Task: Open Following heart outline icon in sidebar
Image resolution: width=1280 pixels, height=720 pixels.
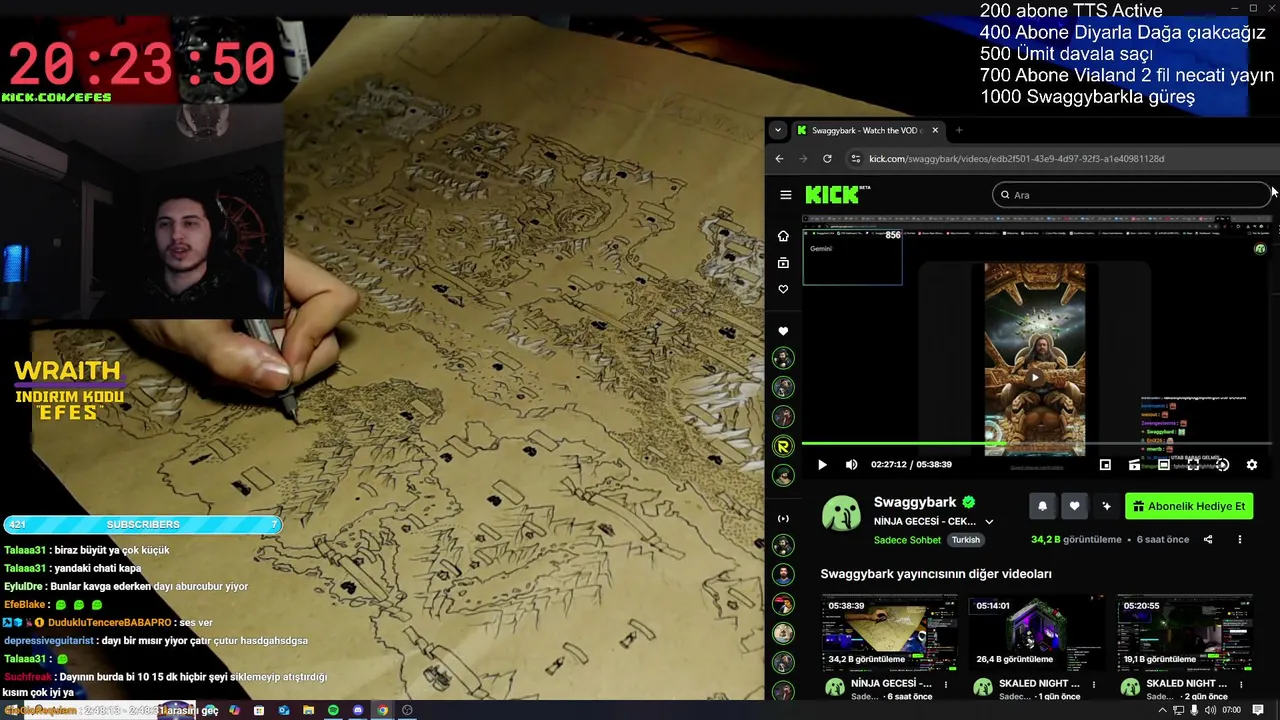Action: click(x=783, y=289)
